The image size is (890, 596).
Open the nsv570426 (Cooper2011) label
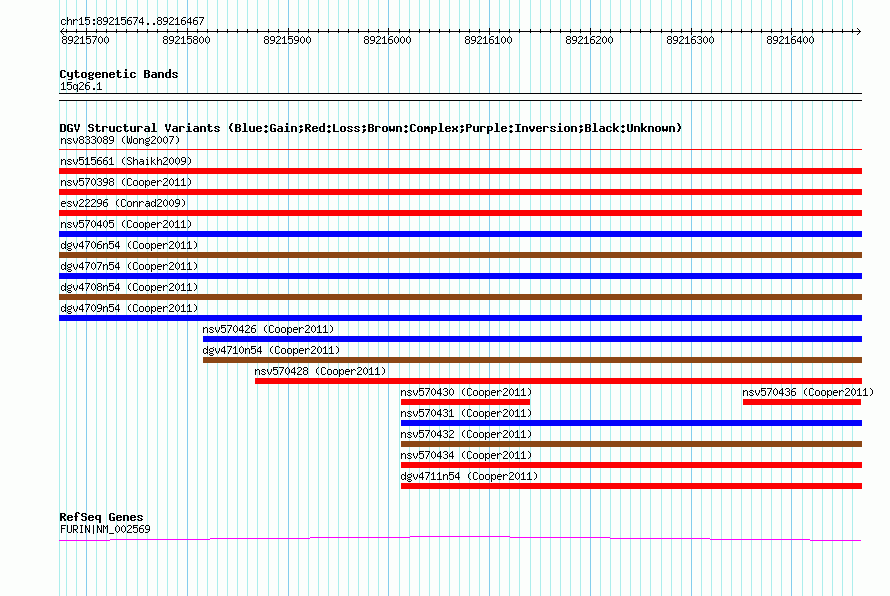pos(268,329)
